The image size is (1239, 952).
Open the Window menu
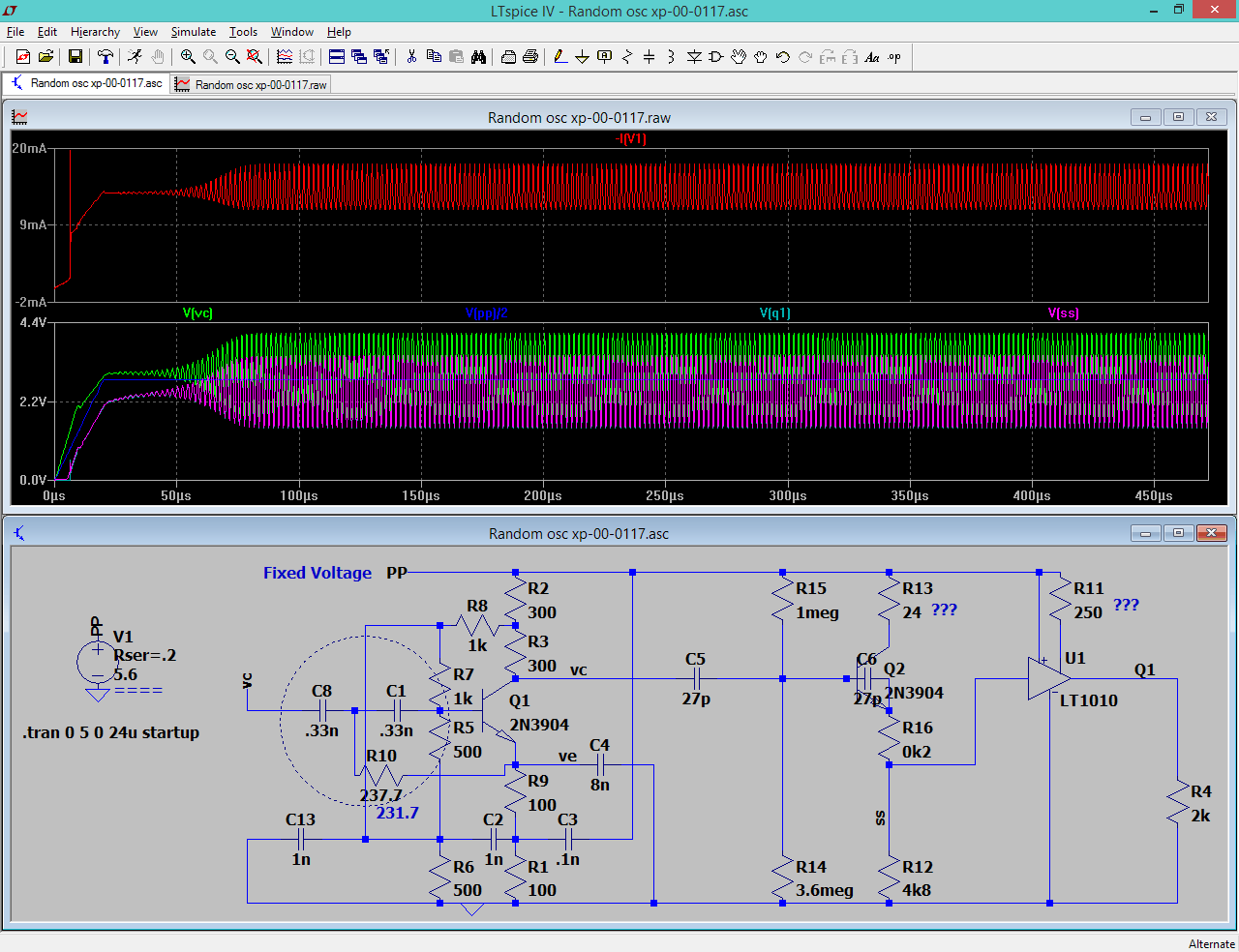292,32
